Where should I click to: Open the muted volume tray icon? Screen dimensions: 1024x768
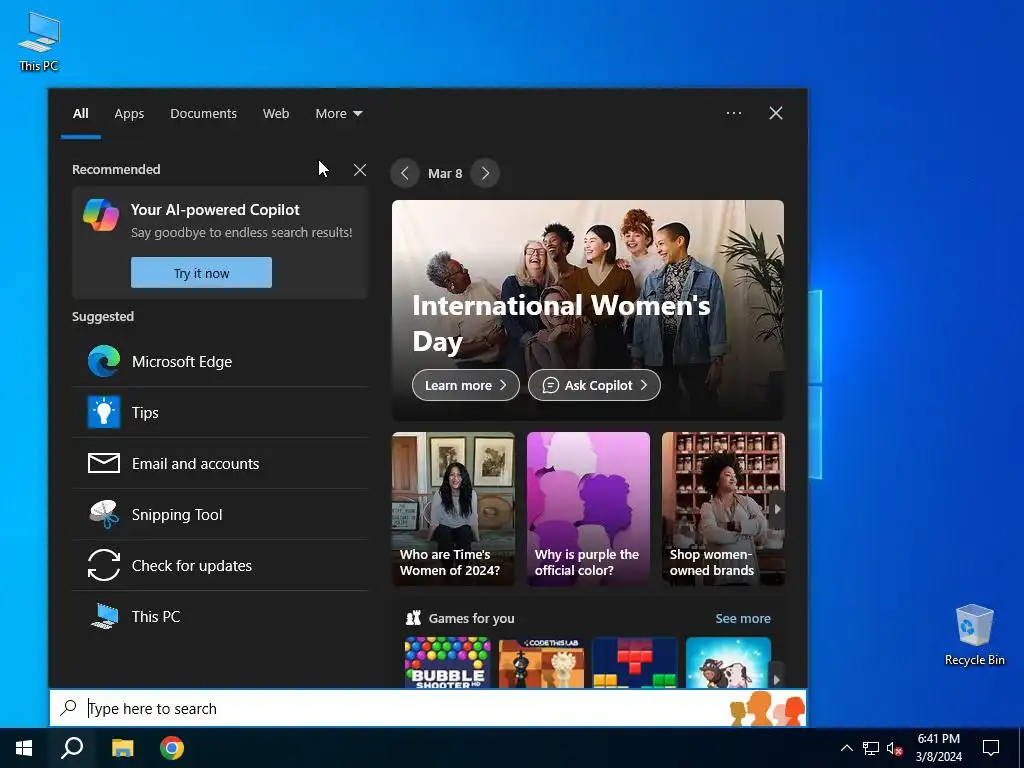pyautogui.click(x=895, y=748)
